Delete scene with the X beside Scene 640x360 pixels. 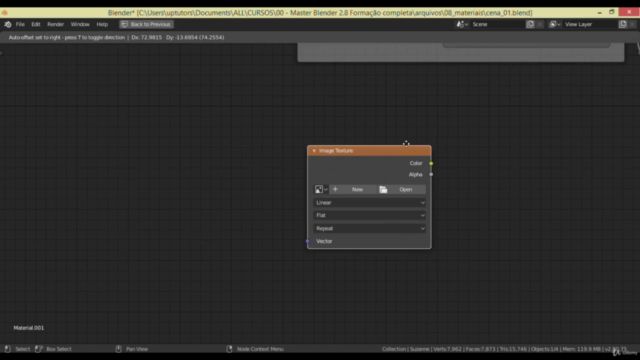(540, 24)
